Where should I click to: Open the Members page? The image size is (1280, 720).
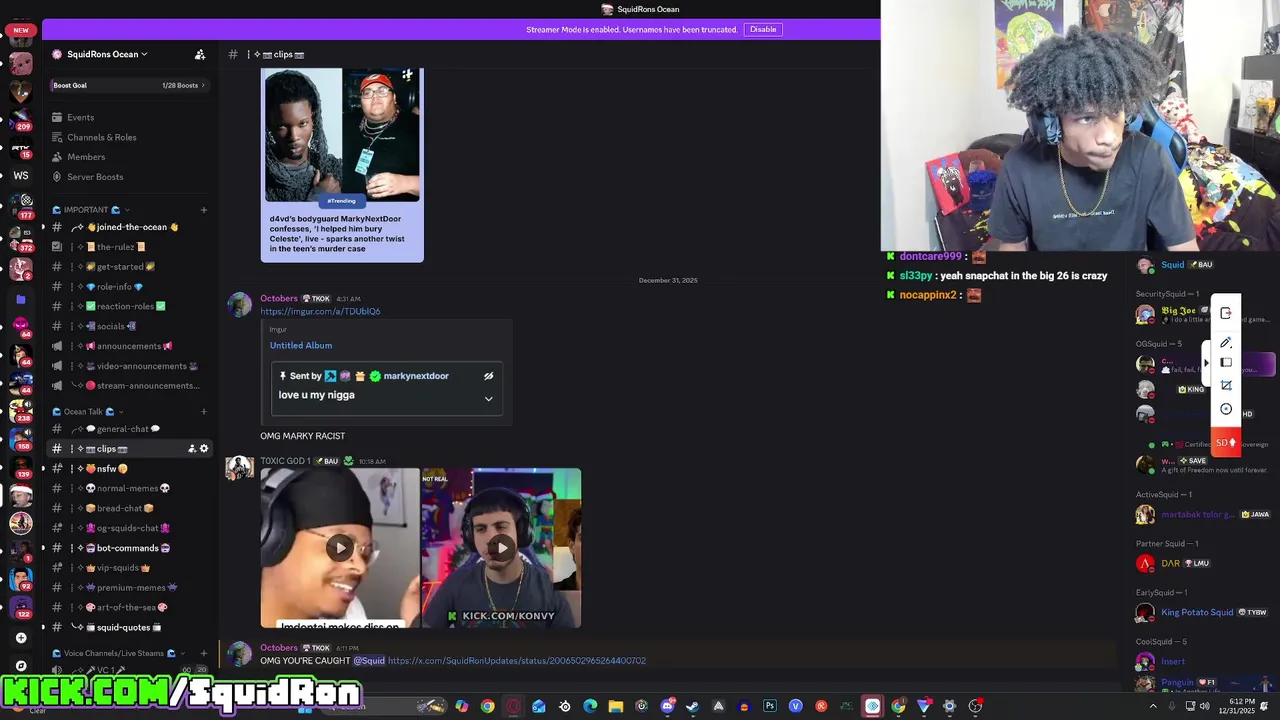pyautogui.click(x=85, y=157)
